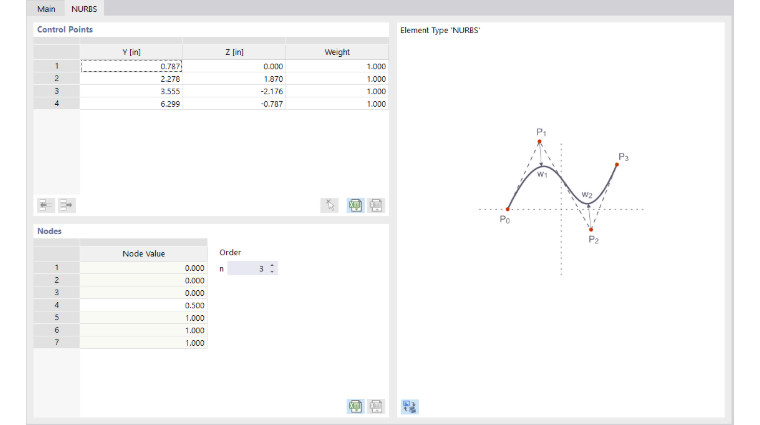Image resolution: width=760 pixels, height=425 pixels.
Task: Export Nodes table to Excel
Action: pyautogui.click(x=355, y=406)
